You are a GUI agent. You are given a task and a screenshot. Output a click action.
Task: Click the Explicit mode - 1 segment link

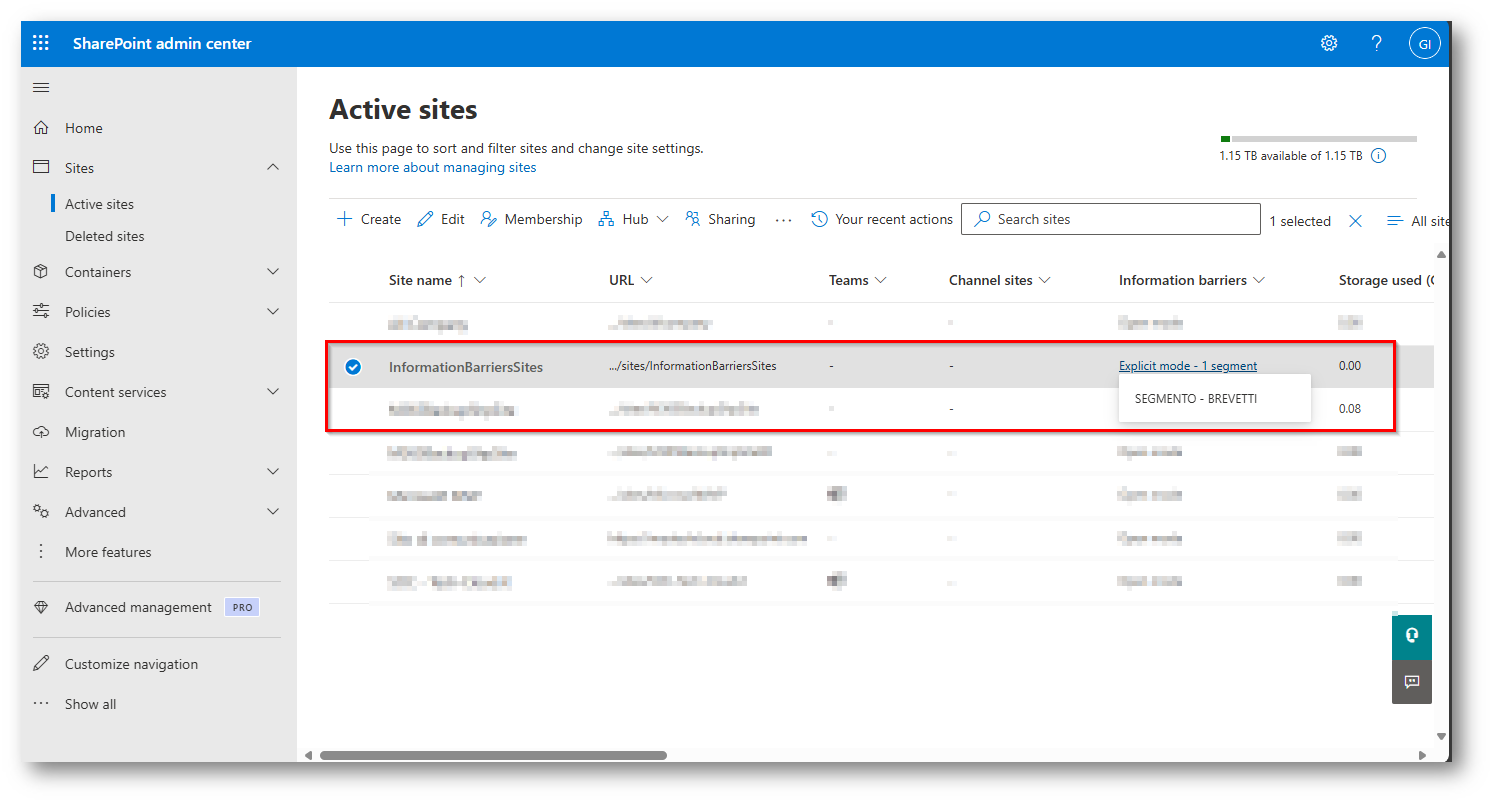click(x=1187, y=366)
